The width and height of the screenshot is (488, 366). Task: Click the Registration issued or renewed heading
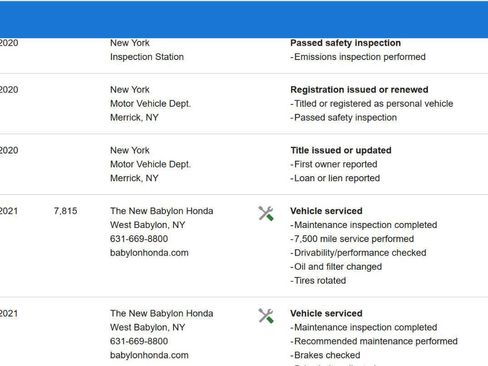359,90
